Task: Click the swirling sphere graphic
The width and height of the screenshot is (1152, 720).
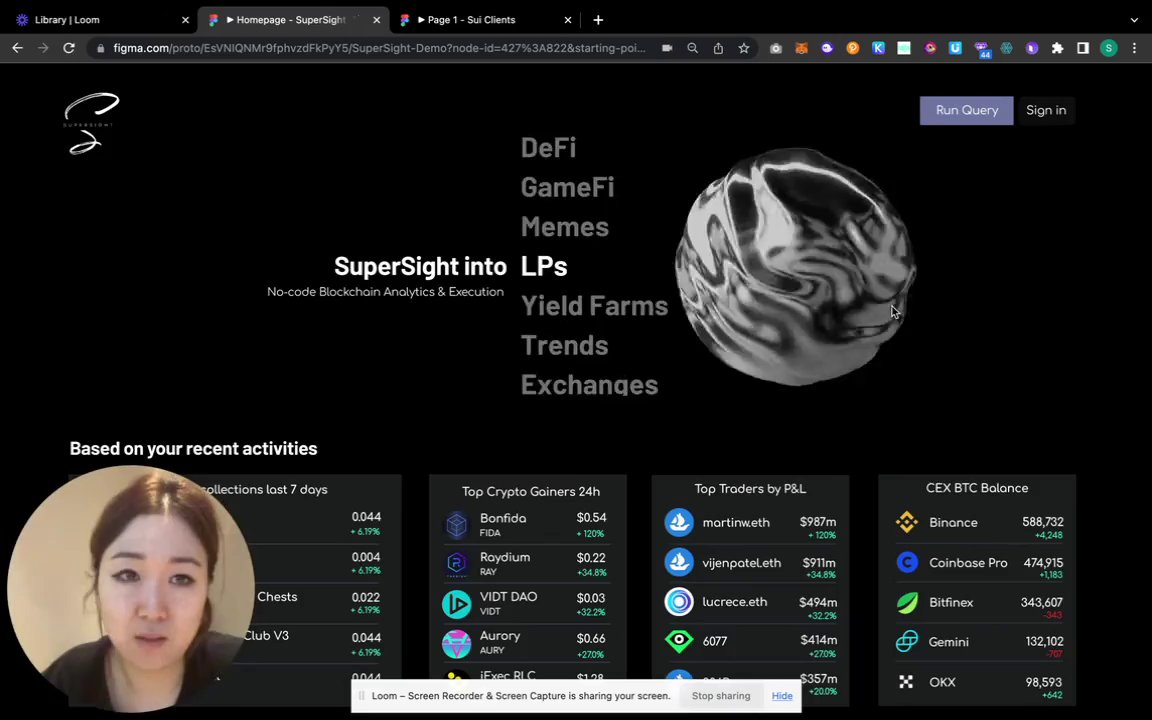Action: (796, 266)
